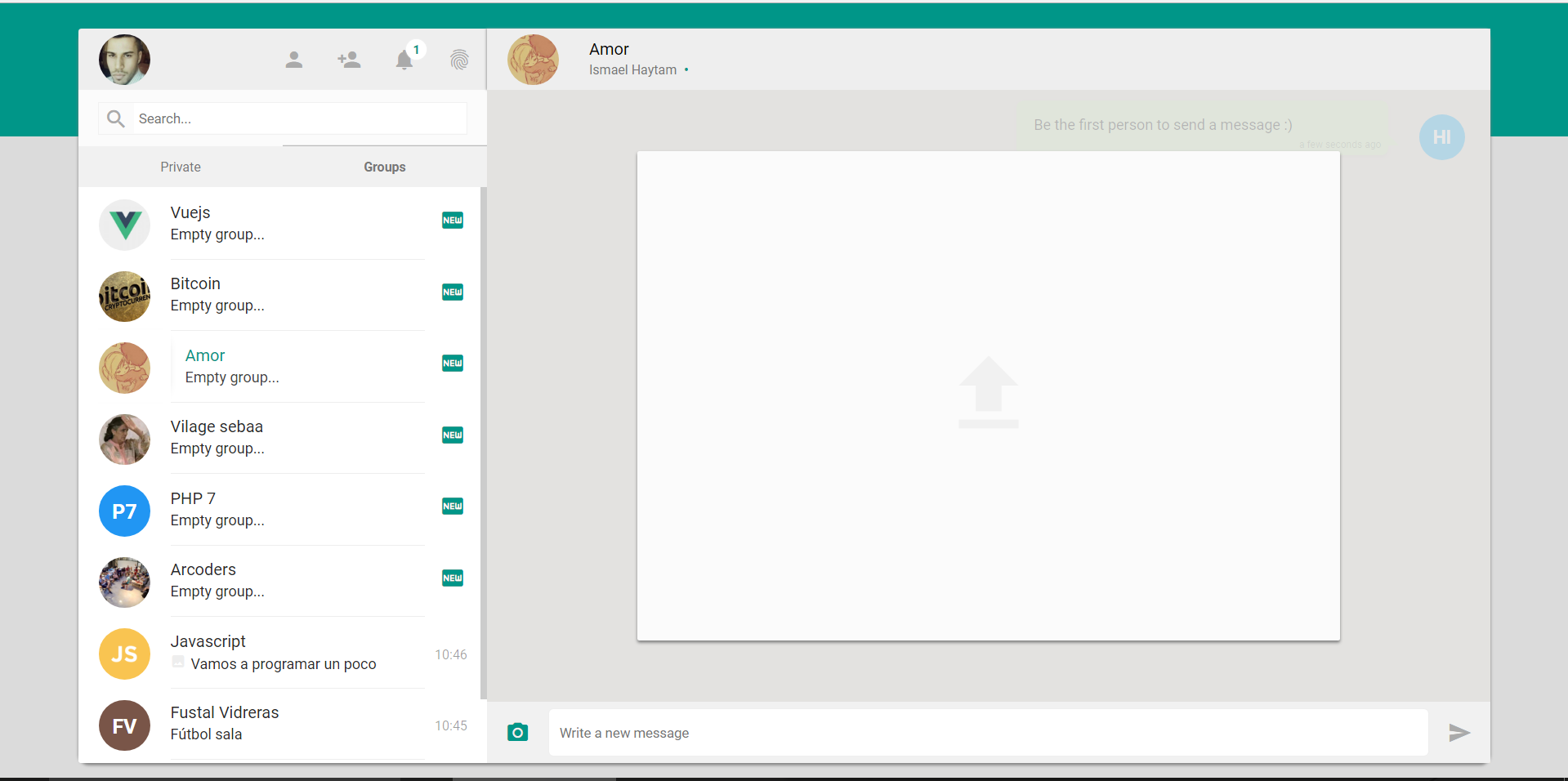Click NEW badge on Amor row

coord(453,364)
